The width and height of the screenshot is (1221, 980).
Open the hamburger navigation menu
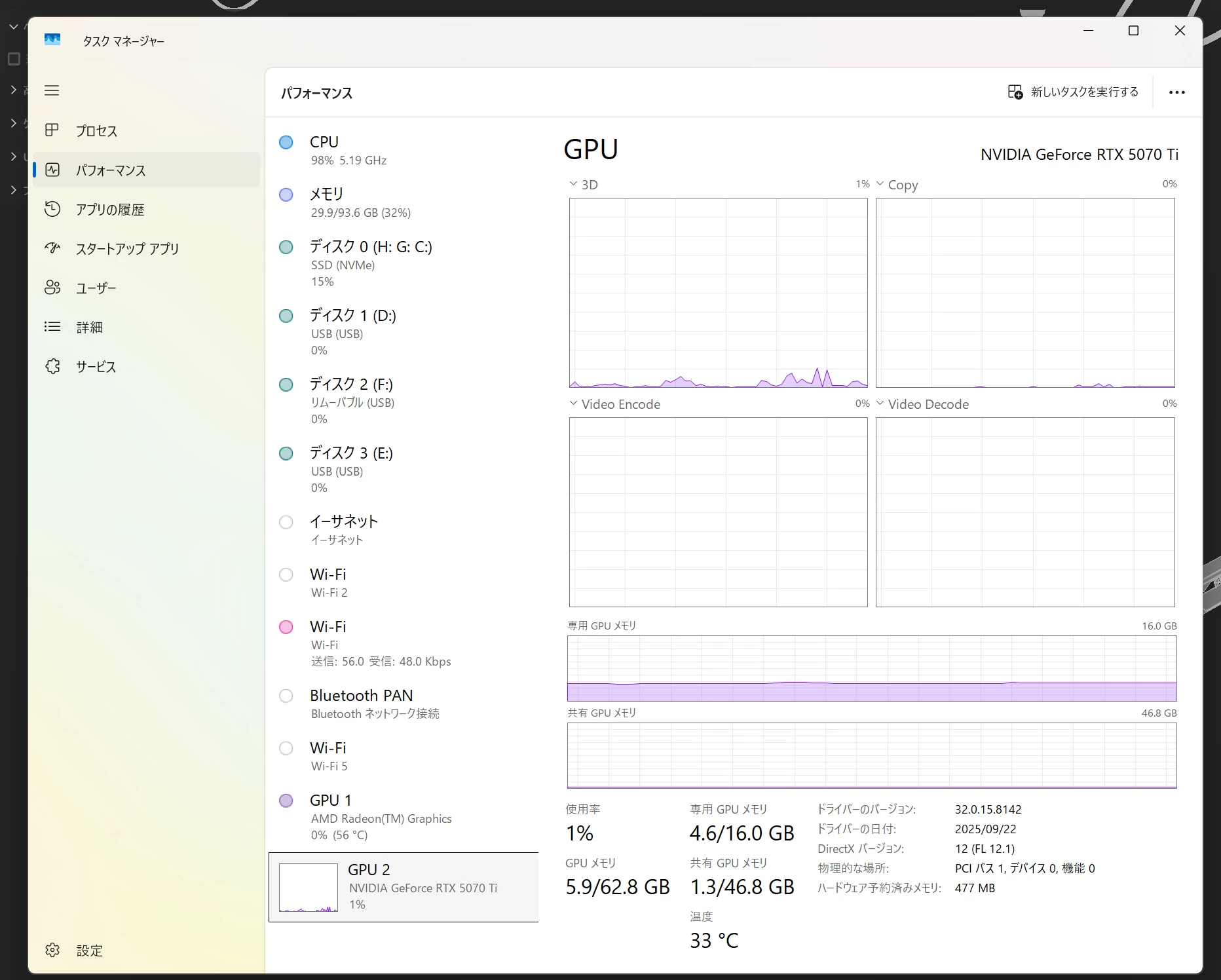pyautogui.click(x=52, y=90)
